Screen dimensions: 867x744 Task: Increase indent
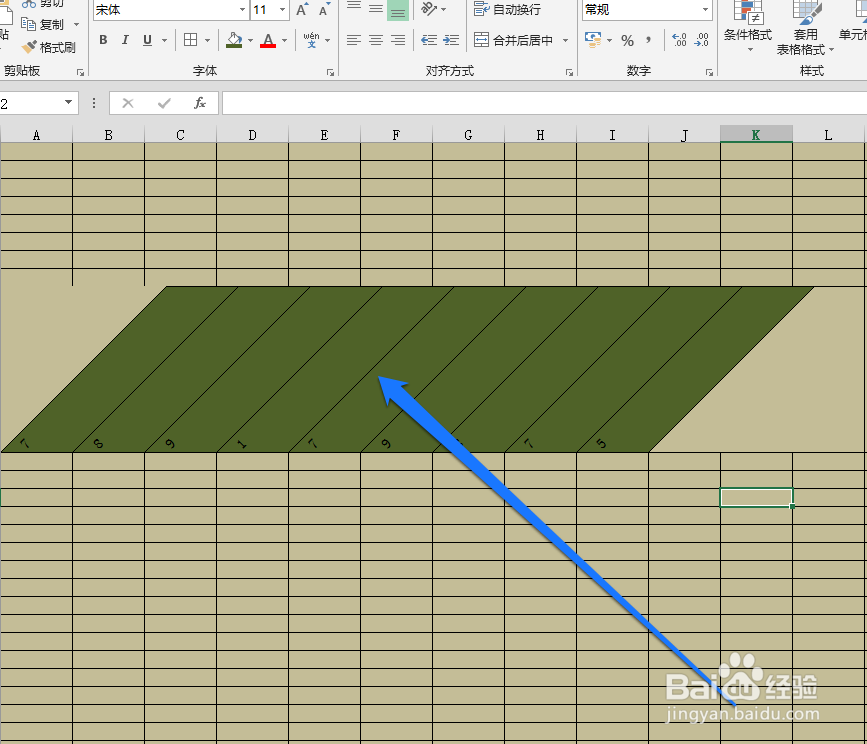pos(451,40)
